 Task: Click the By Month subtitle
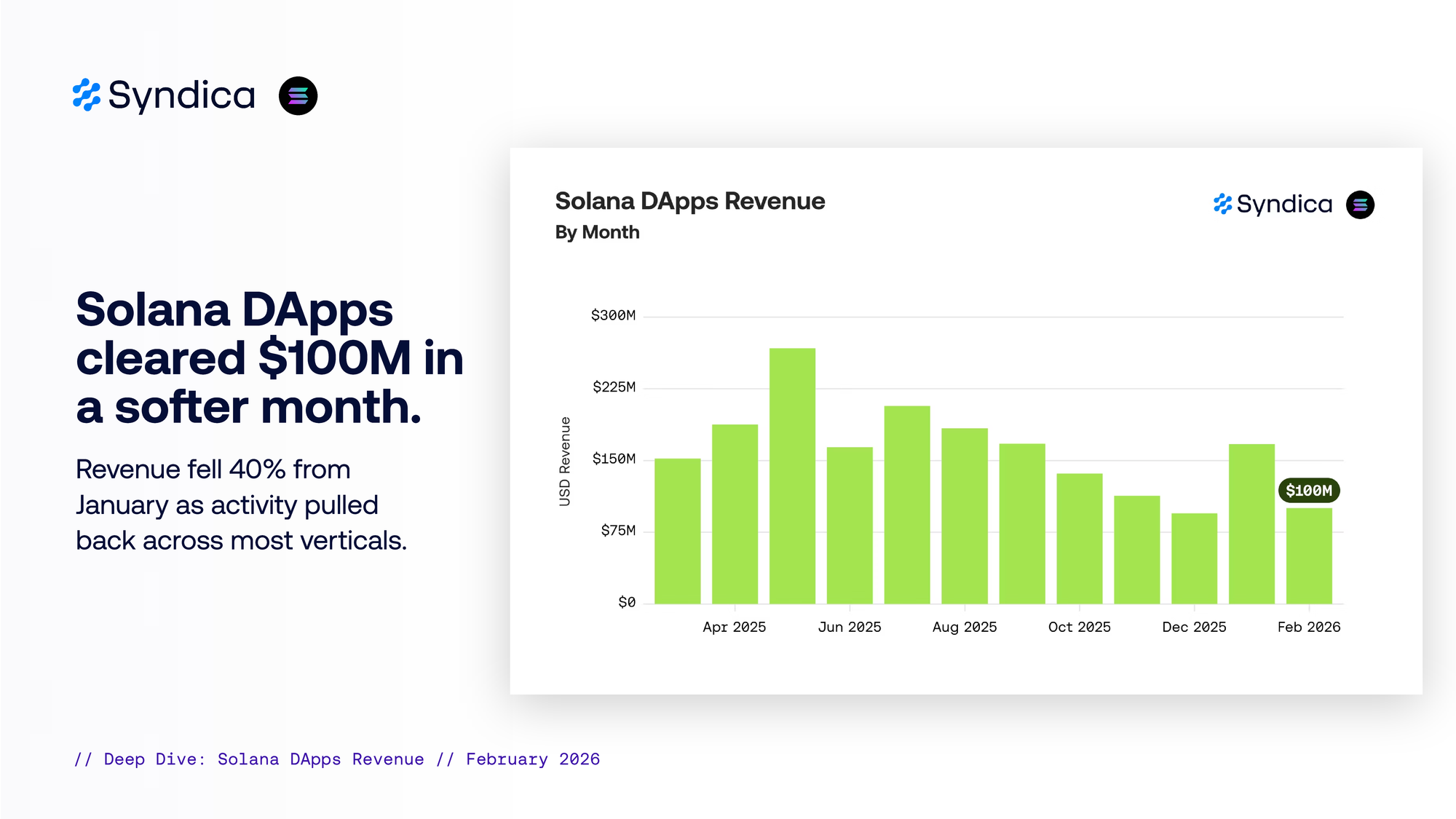[x=597, y=232]
